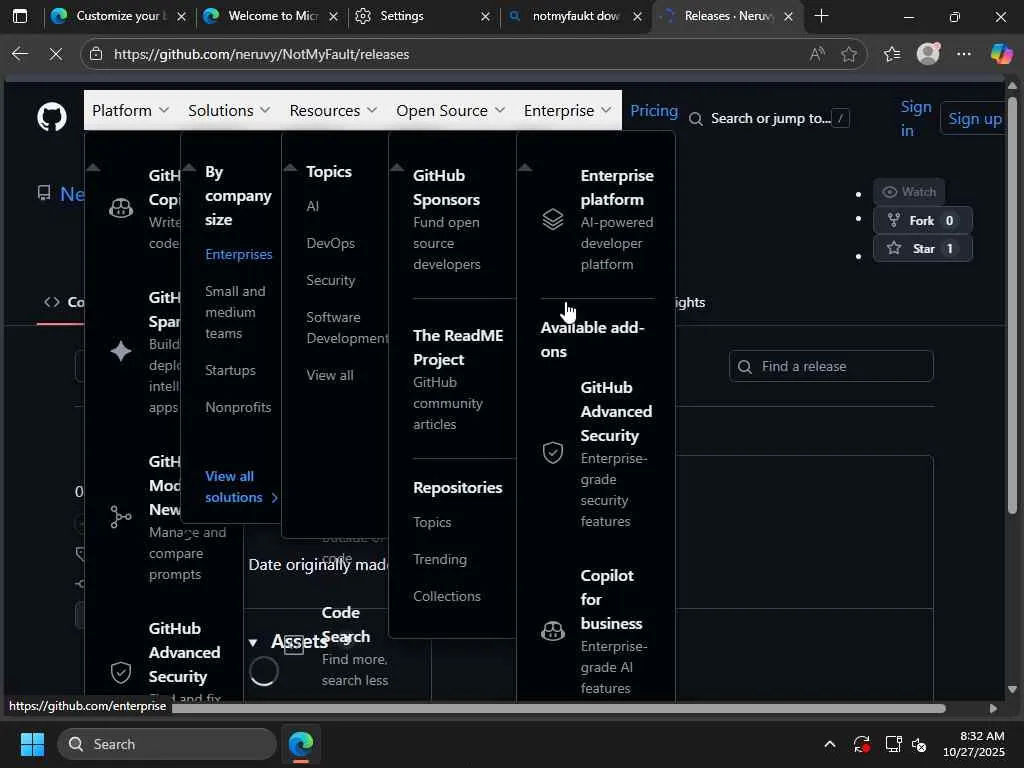Click the Spark sparkle icon in Platform menu
1024x768 pixels.
pos(121,351)
